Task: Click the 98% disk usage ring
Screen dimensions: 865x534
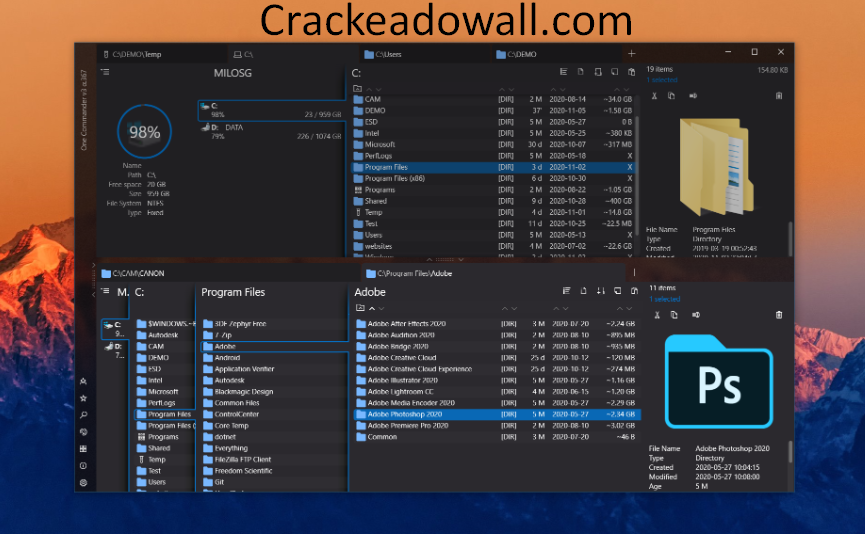Action: pyautogui.click(x=144, y=131)
